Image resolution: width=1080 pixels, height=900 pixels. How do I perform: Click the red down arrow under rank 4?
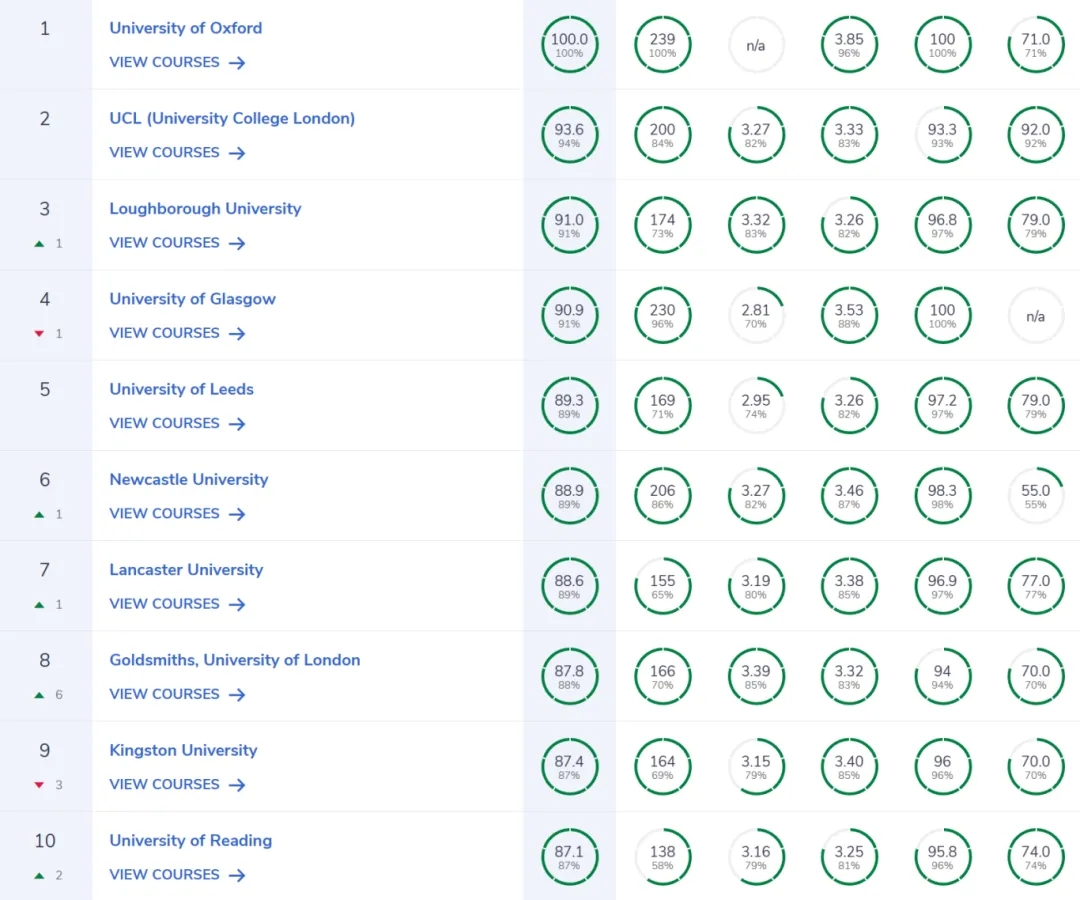[39, 334]
